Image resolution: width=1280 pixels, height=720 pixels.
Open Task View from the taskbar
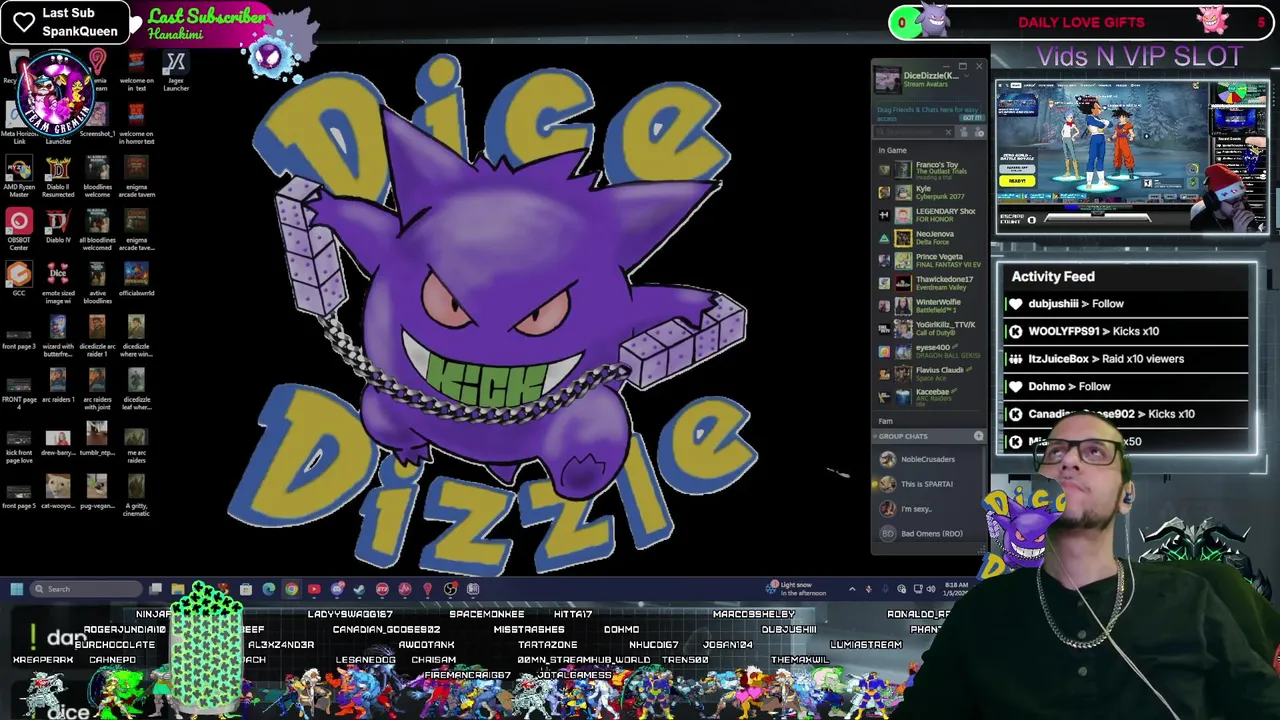click(156, 589)
